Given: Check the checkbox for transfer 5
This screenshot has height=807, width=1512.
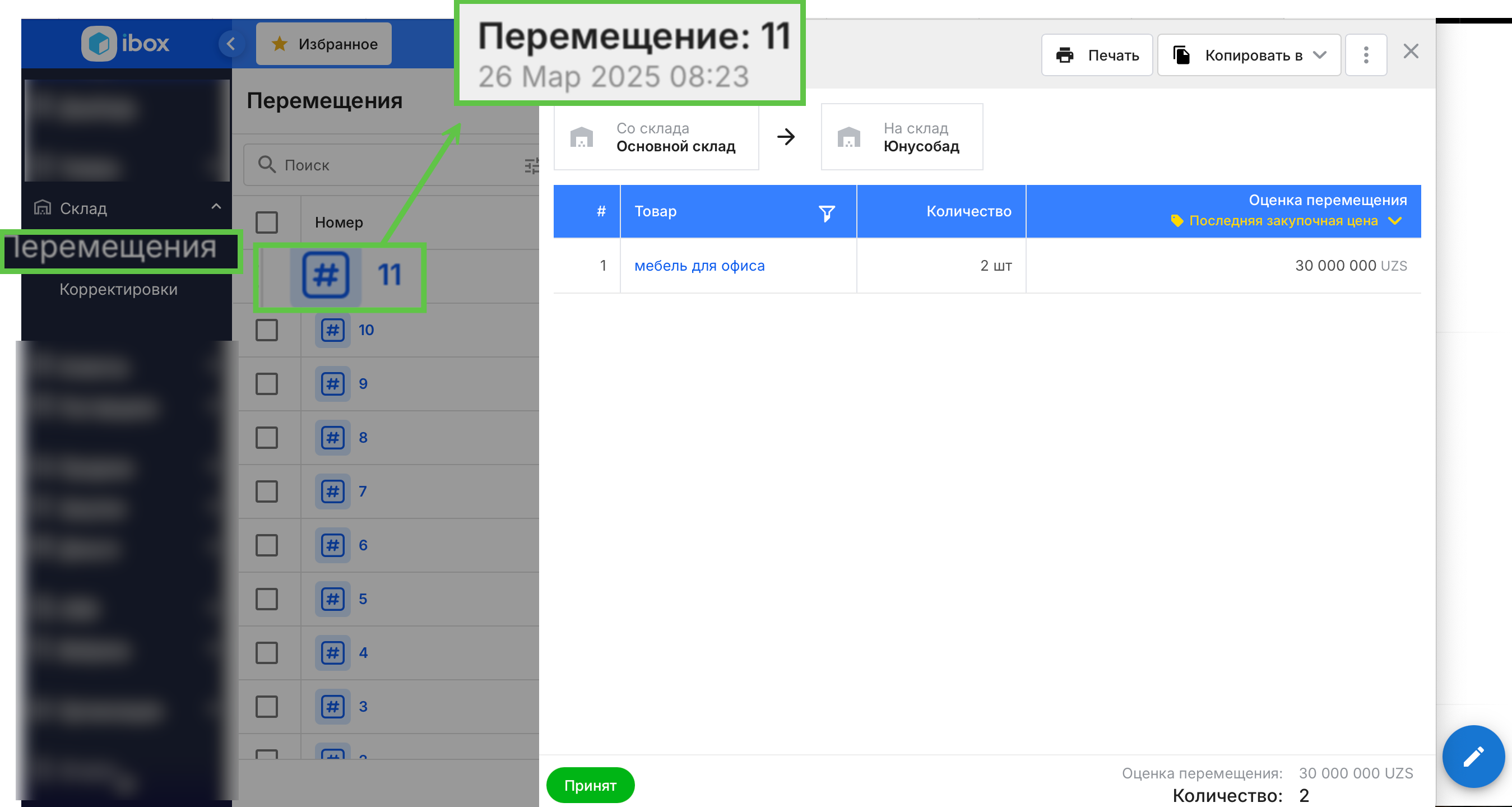Looking at the screenshot, I should pos(267,599).
